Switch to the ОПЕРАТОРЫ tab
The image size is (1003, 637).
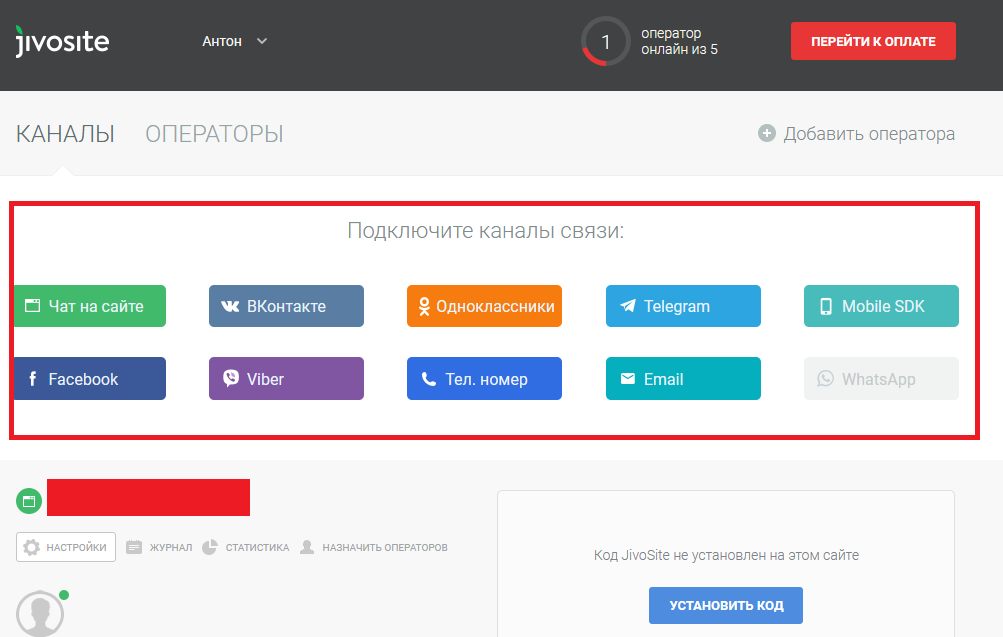pyautogui.click(x=214, y=134)
